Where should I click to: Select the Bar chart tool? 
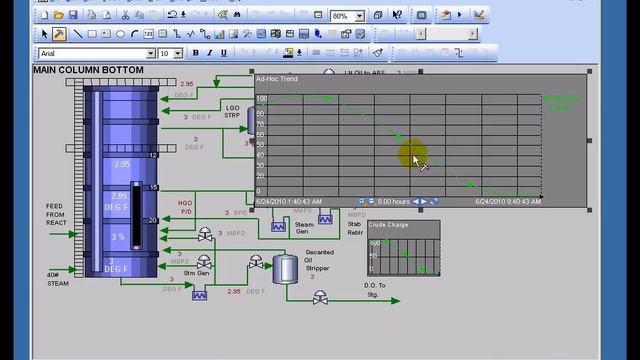click(219, 34)
